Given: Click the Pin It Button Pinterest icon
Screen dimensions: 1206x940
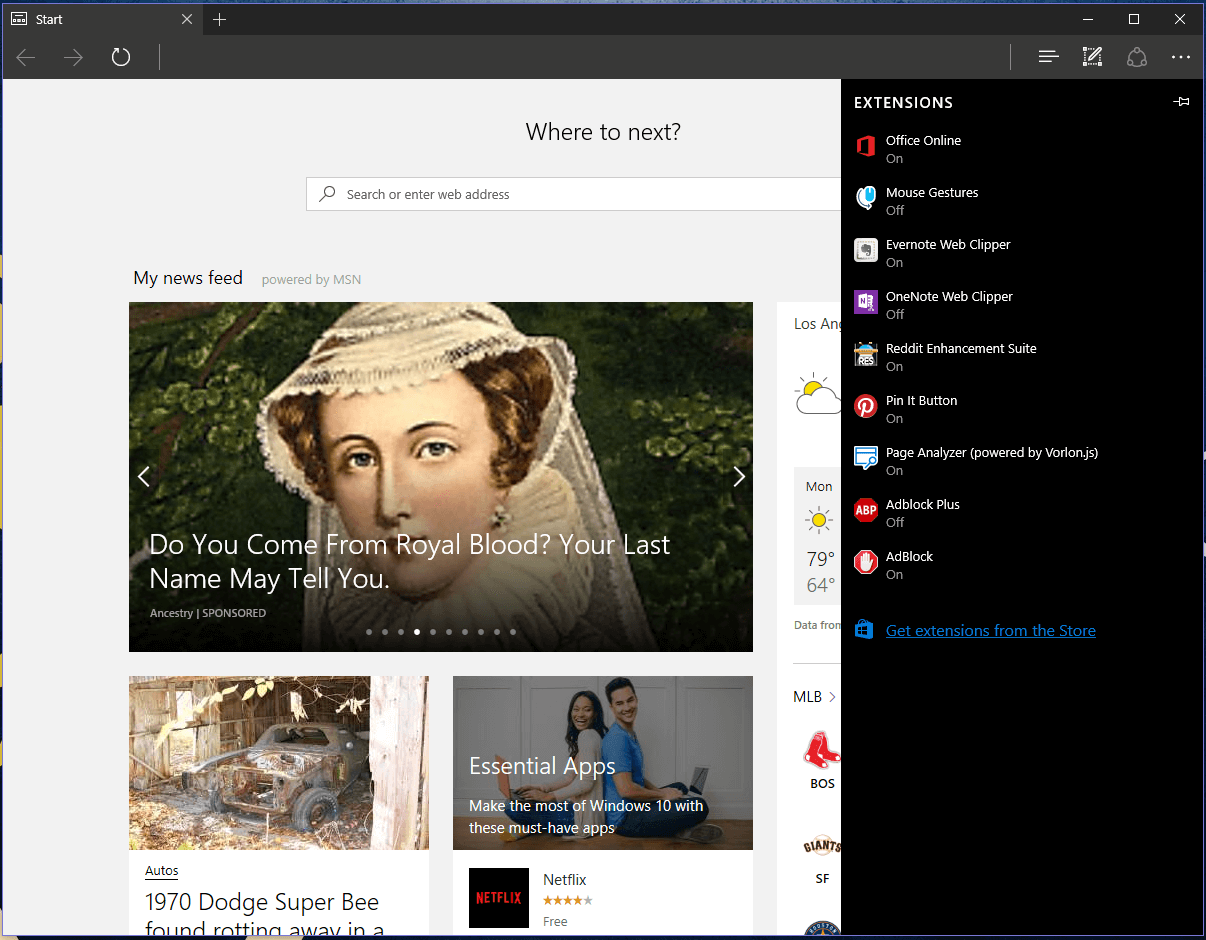Looking at the screenshot, I should click(866, 406).
